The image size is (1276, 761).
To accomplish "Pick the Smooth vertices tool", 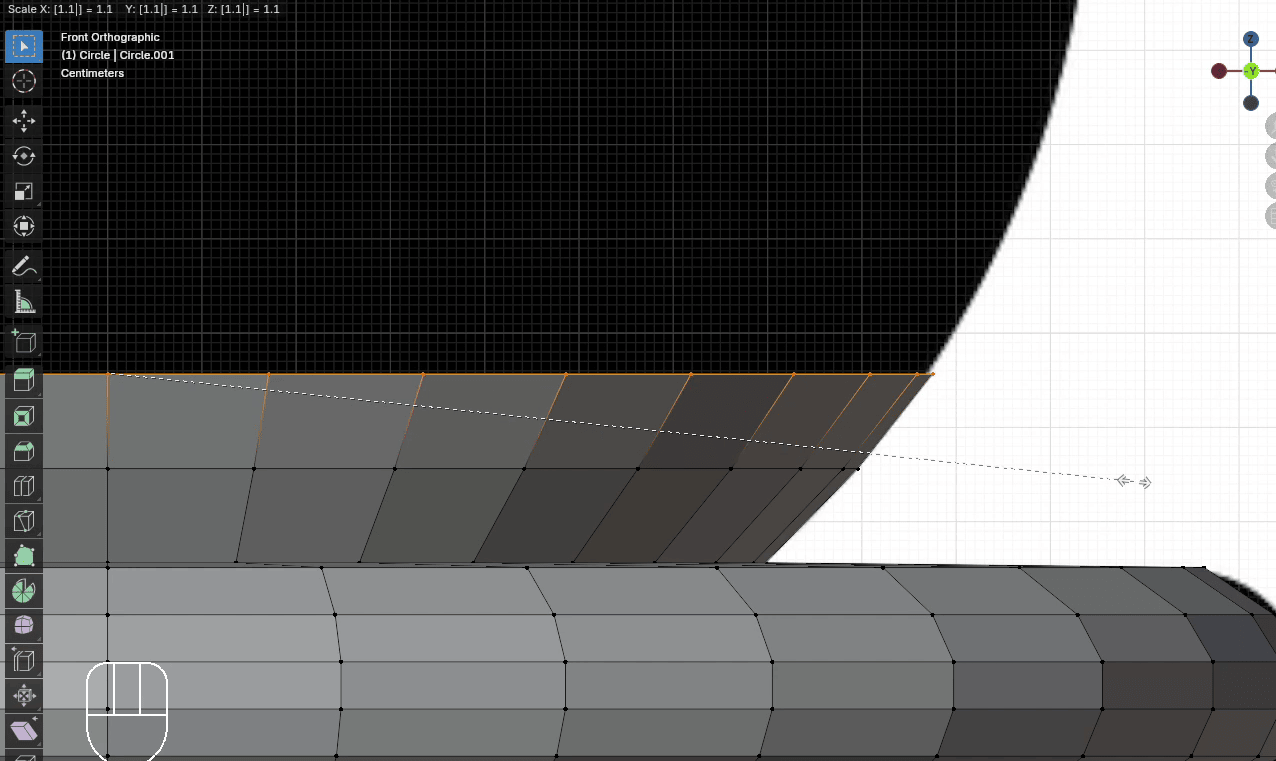I will (x=24, y=626).
